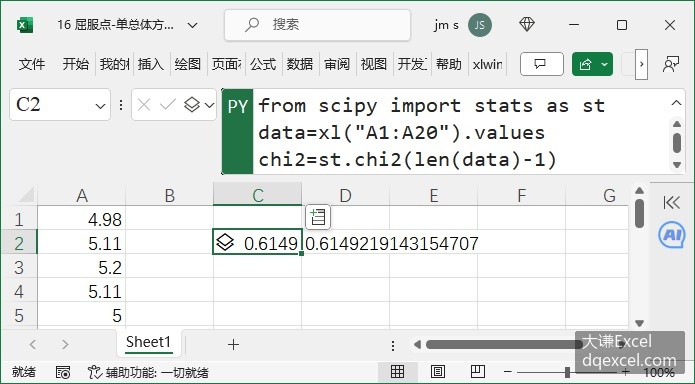This screenshot has width=695, height=384.
Task: Select row 3 header
Action: tap(19, 267)
